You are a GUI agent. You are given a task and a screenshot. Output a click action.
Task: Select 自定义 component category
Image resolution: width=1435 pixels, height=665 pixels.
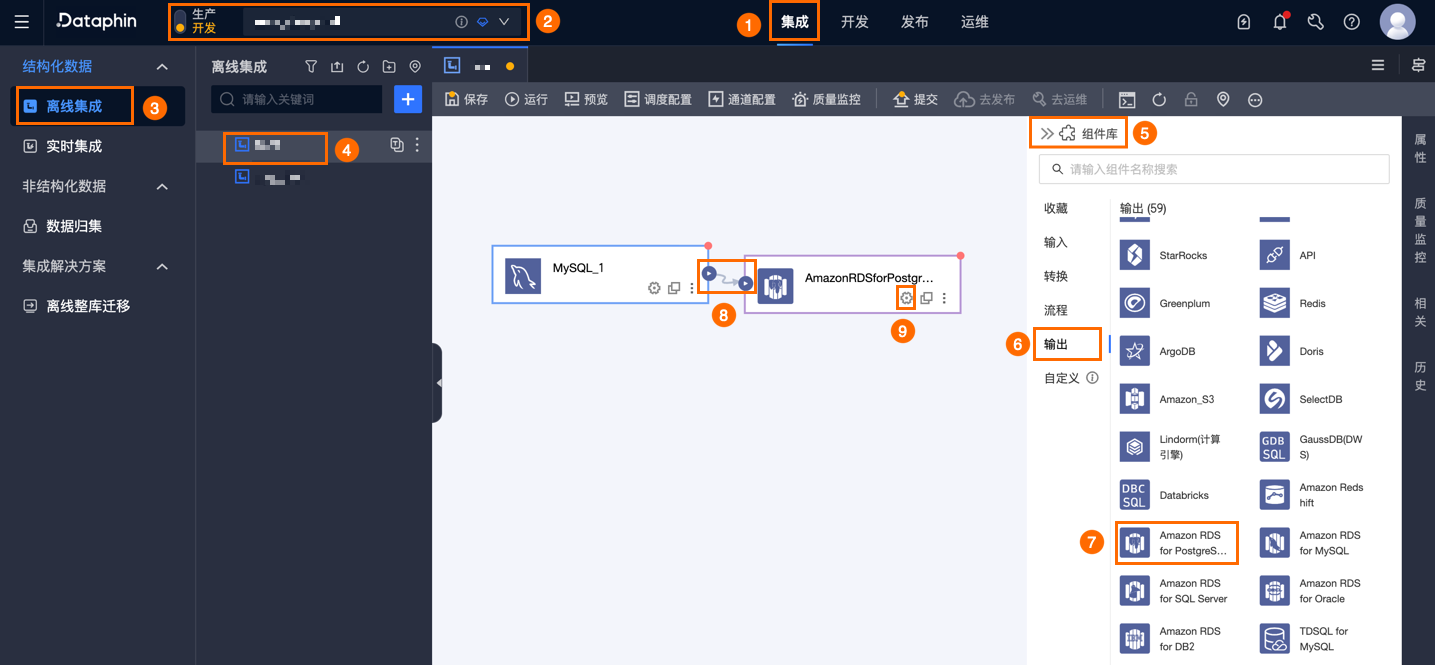click(1063, 378)
